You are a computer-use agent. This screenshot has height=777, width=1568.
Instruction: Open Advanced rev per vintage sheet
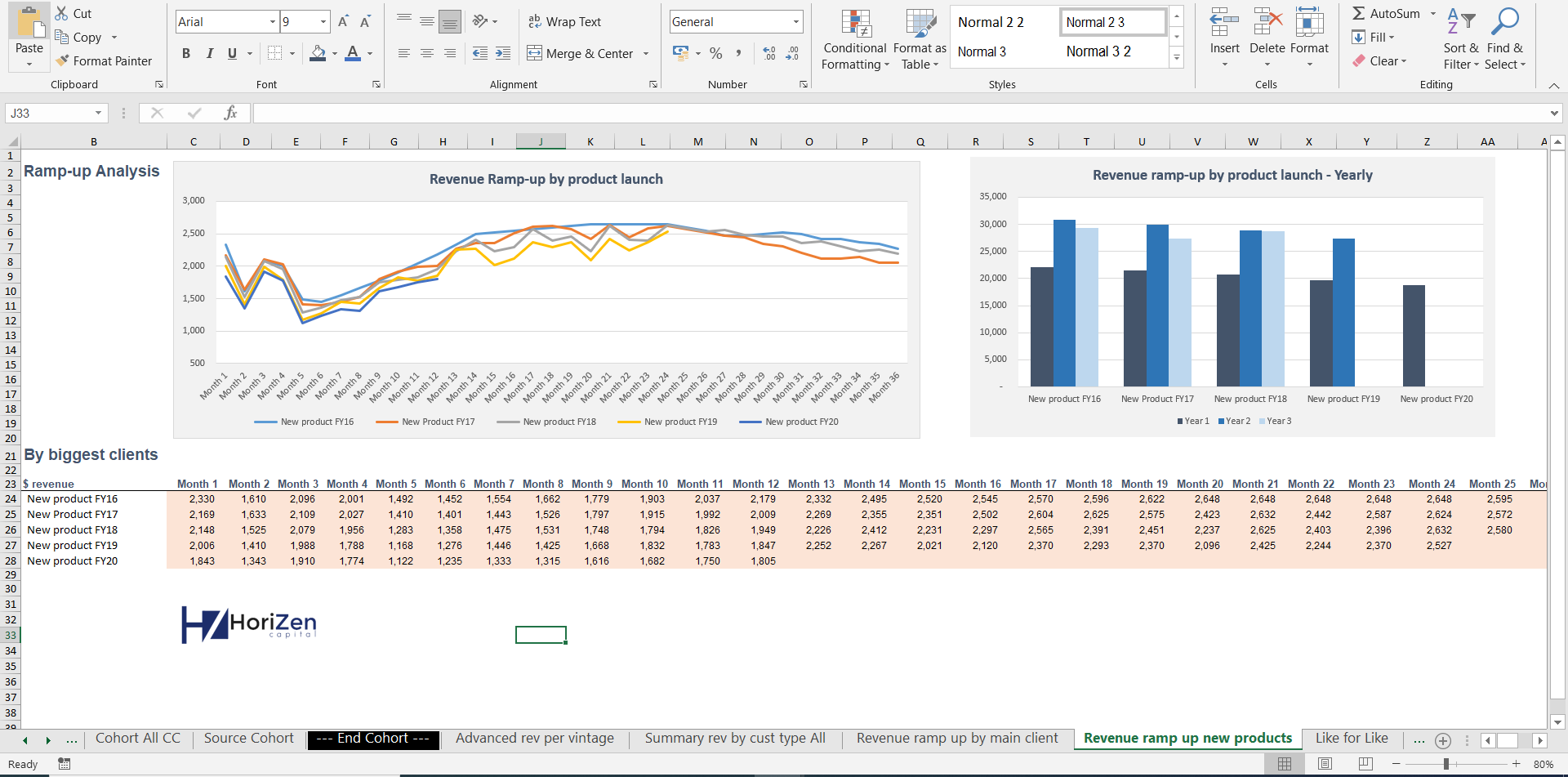(x=534, y=739)
